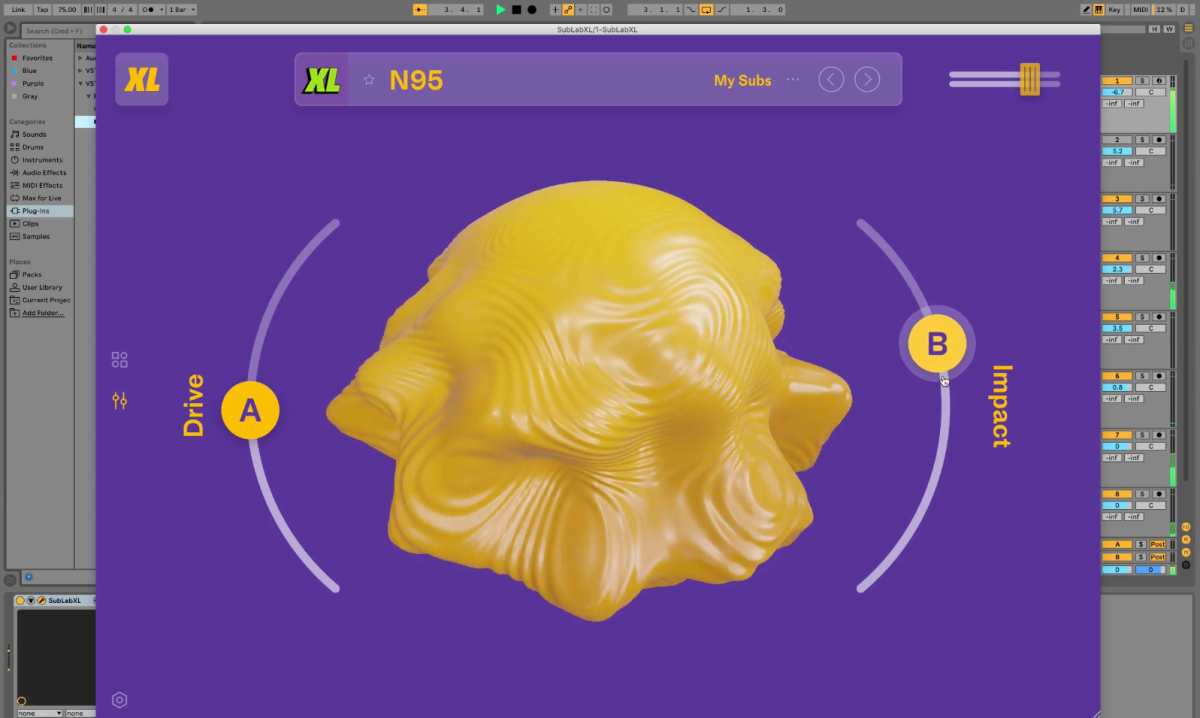This screenshot has height=718, width=1200.
Task: Open the metronome options dropdown
Action: click(x=152, y=9)
